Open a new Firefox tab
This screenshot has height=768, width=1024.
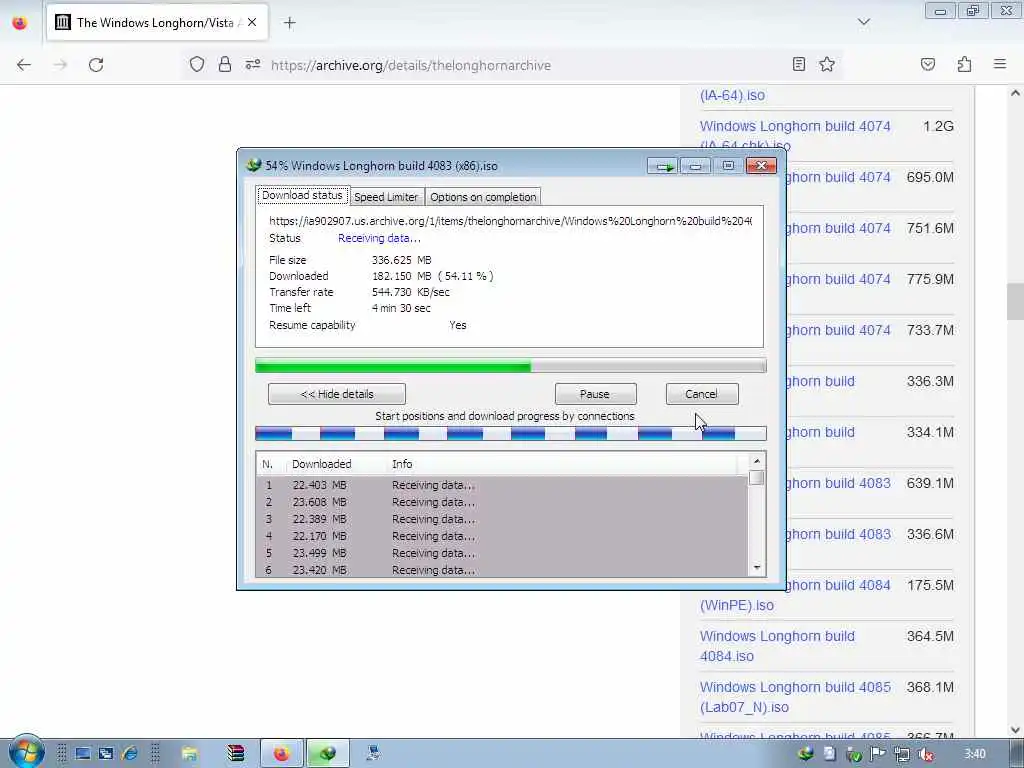point(290,23)
